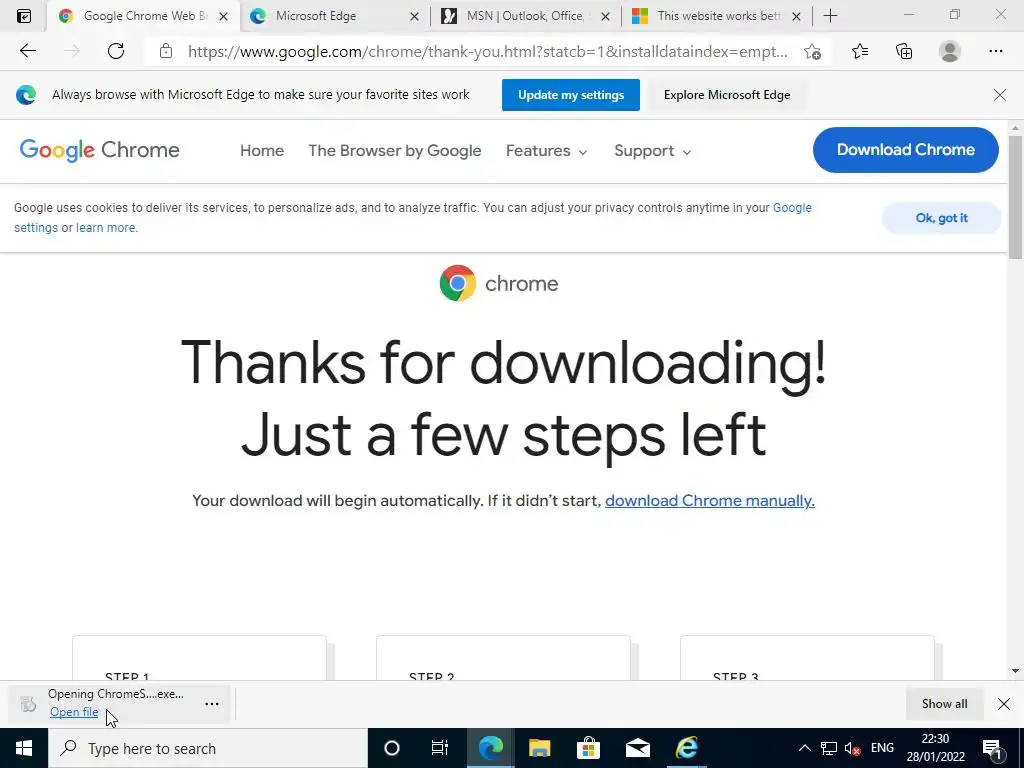Close the Microsoft Edge tab
Screen dimensions: 1024x768
click(414, 17)
